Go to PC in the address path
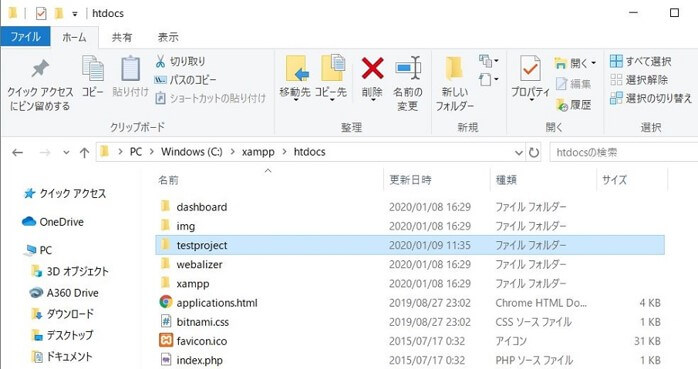The height and width of the screenshot is (369, 698). (136, 152)
